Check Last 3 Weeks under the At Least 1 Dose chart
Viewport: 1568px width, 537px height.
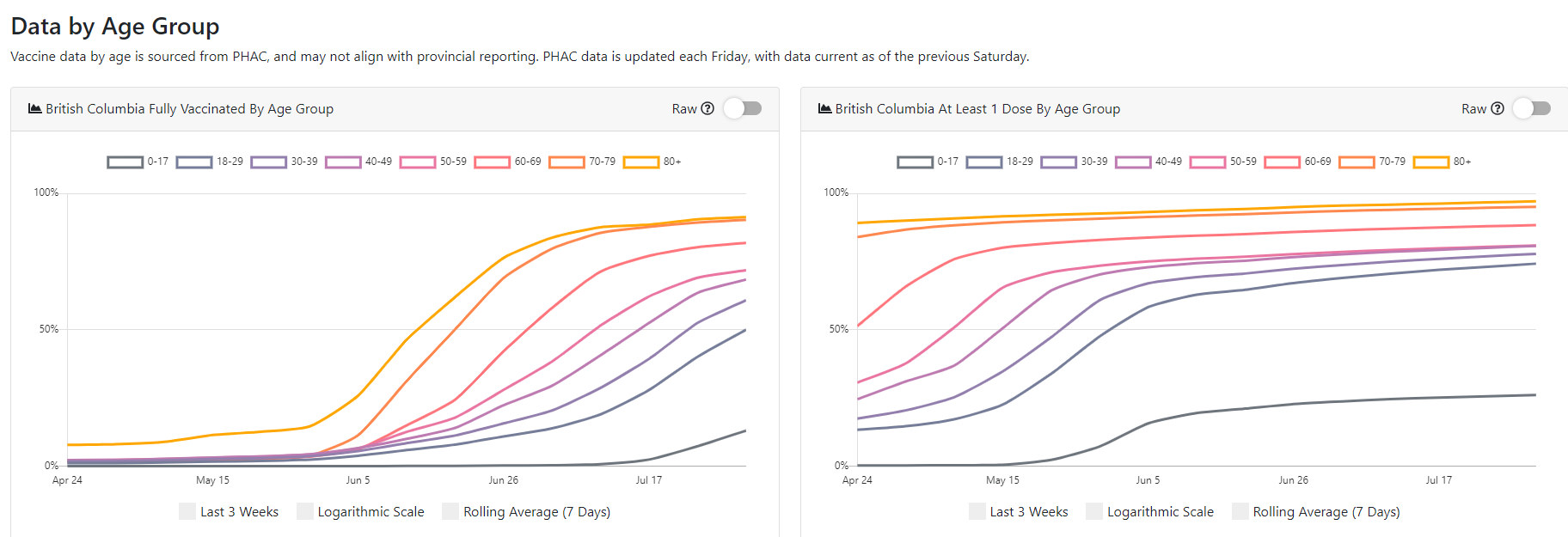point(977,511)
